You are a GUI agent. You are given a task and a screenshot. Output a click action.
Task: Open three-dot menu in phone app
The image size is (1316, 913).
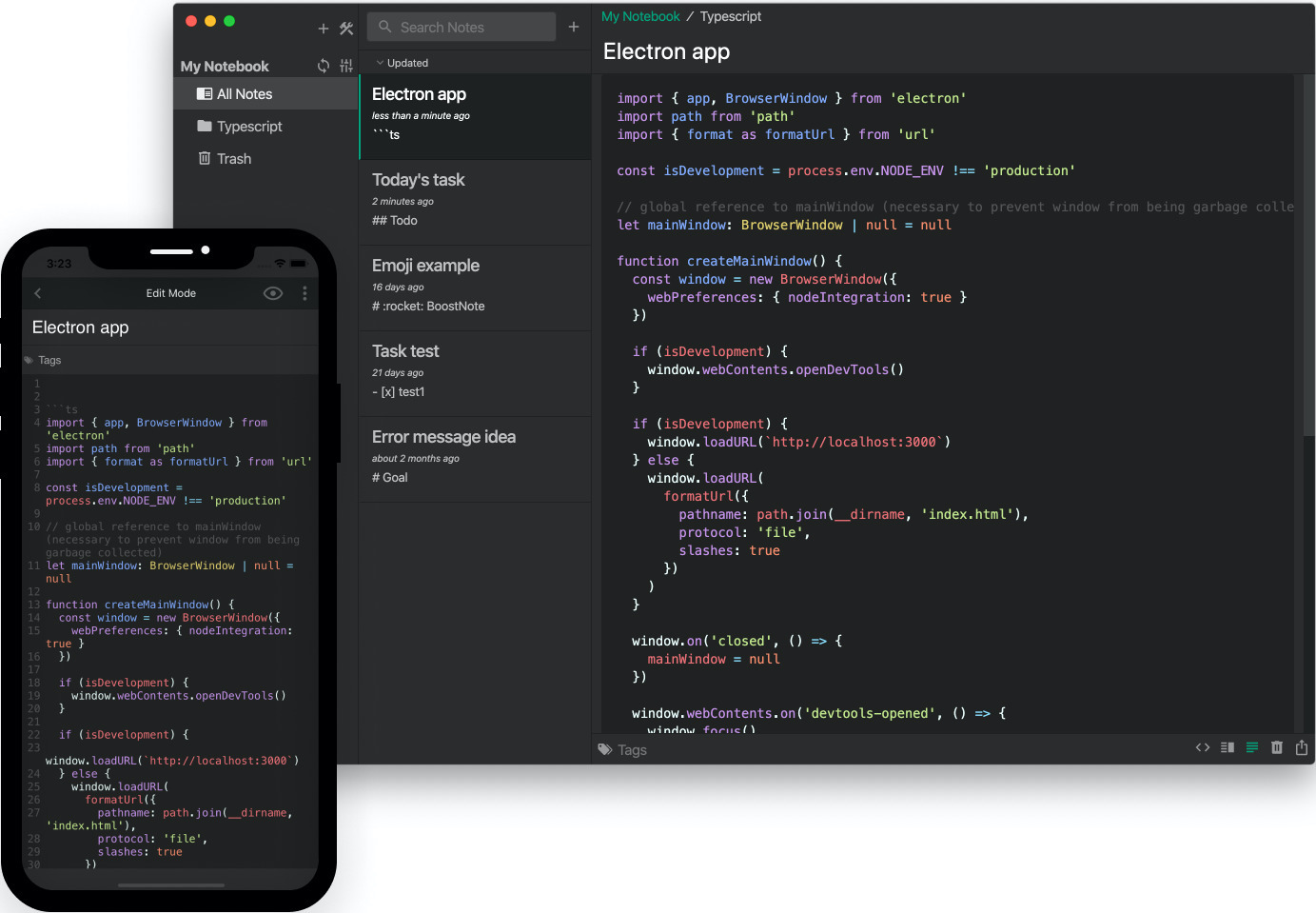304,293
